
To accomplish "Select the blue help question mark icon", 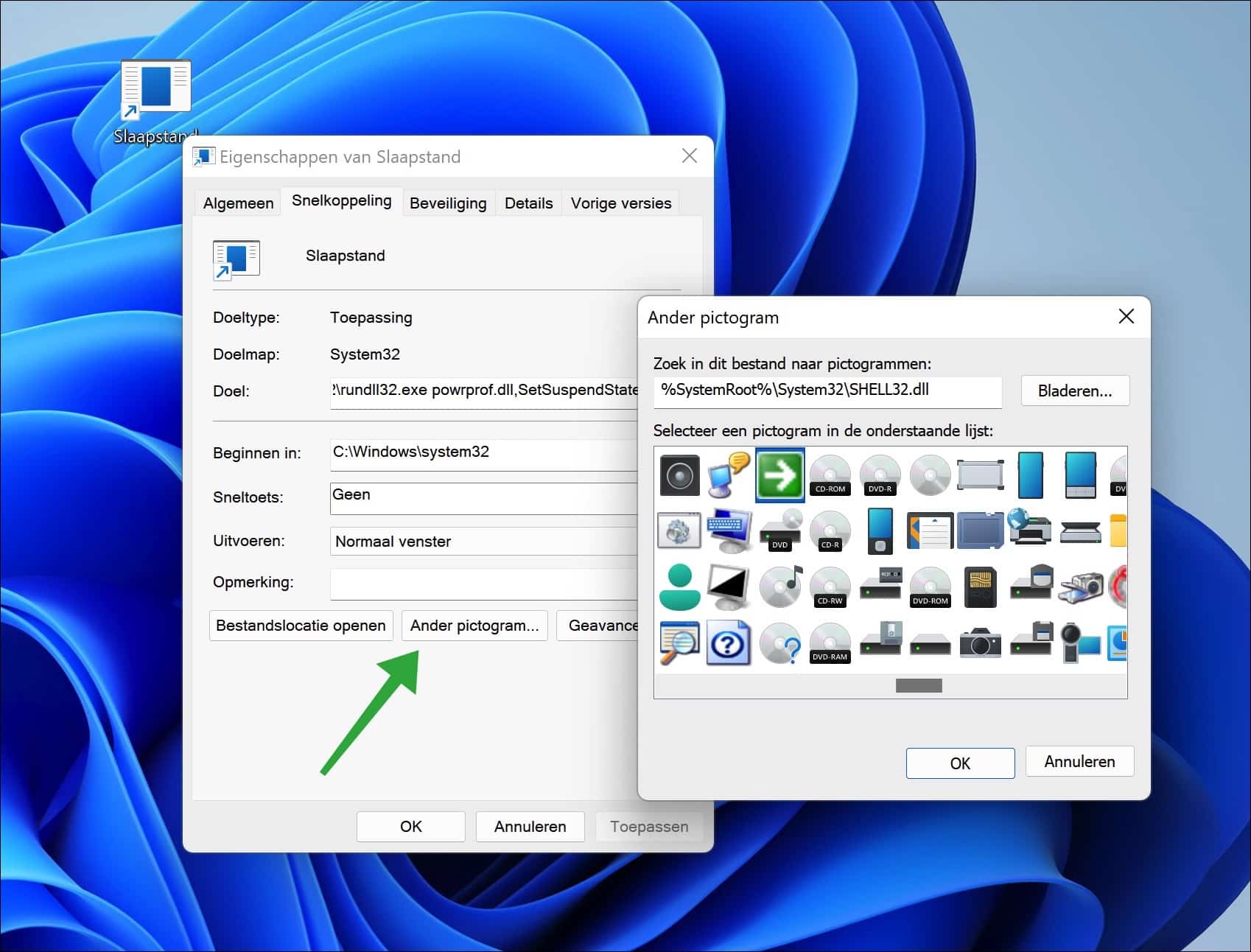I will click(x=729, y=643).
